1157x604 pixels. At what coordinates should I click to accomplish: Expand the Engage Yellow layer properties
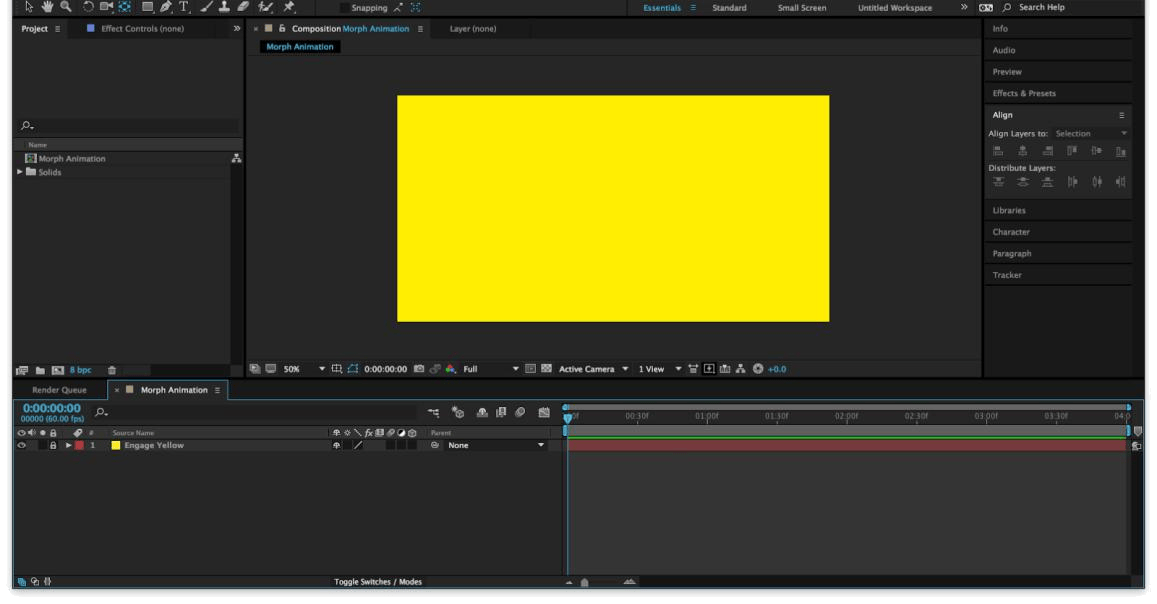68,445
